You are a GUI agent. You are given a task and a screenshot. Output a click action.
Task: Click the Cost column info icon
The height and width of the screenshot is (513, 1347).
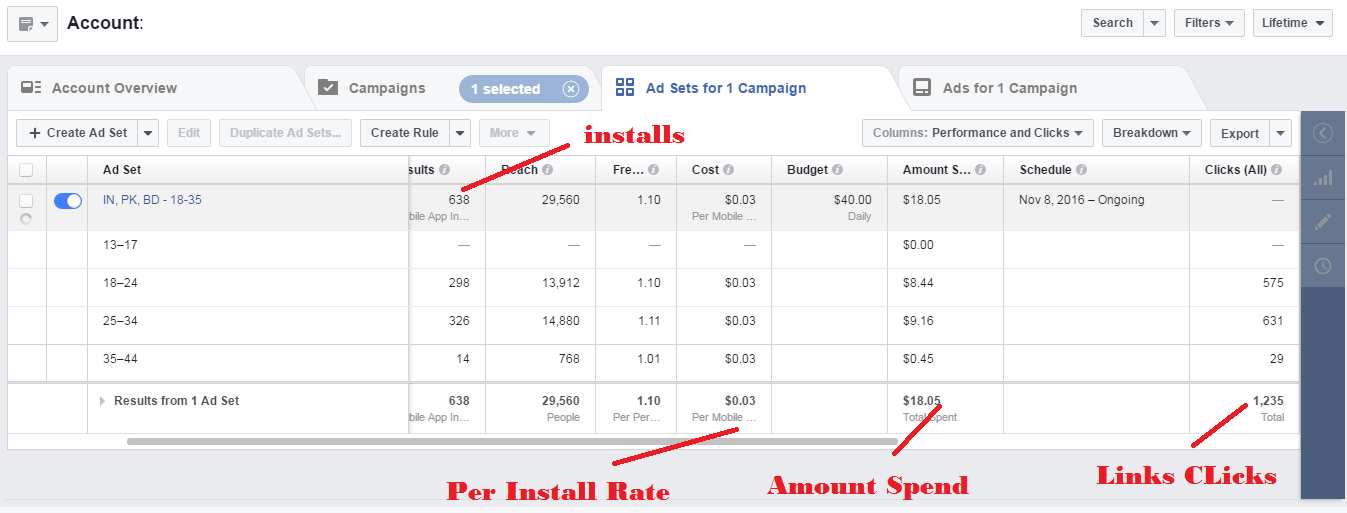point(728,170)
